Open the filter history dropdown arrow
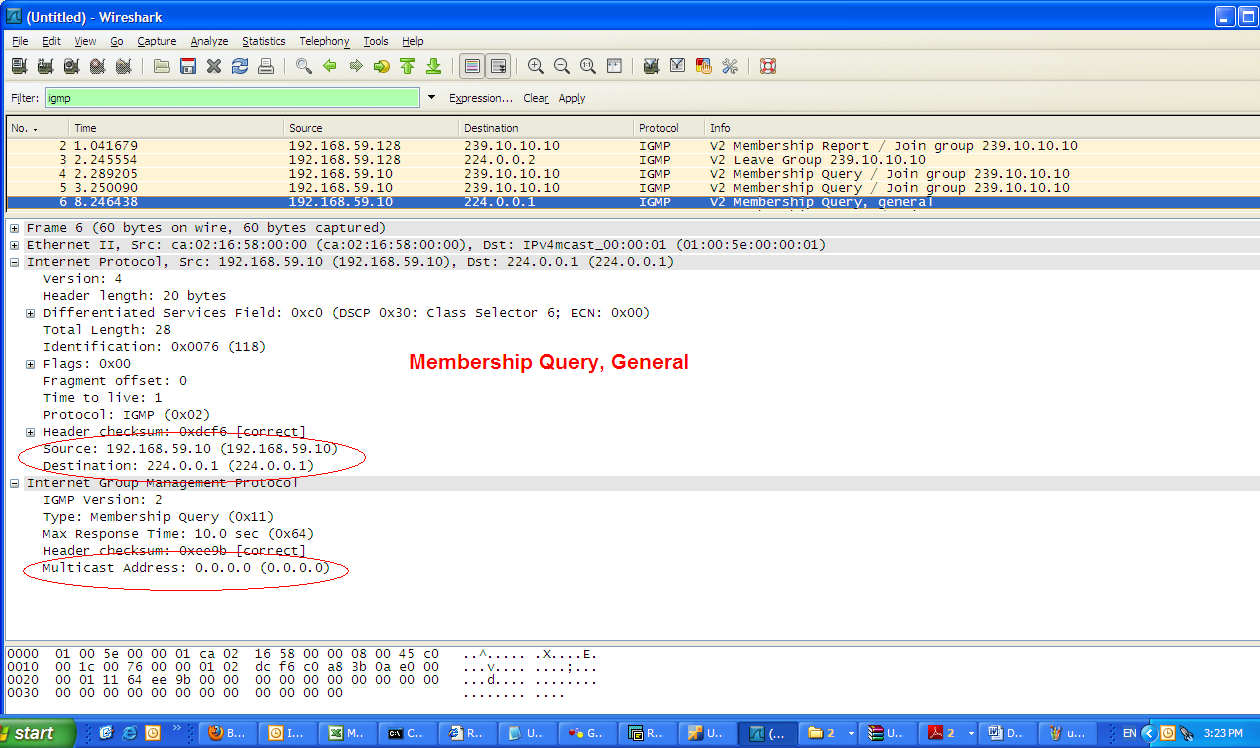The width and height of the screenshot is (1260, 748). tap(432, 98)
